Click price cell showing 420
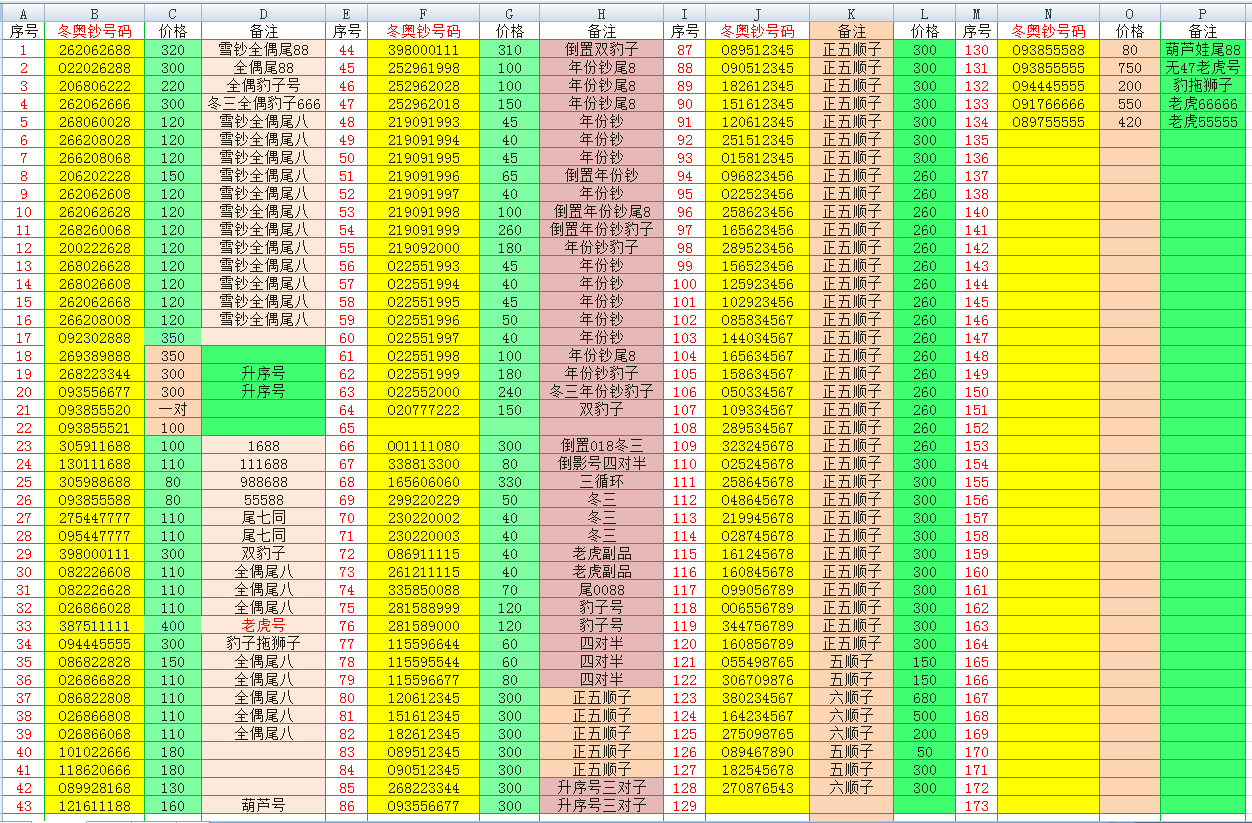The width and height of the screenshot is (1252, 823). point(1130,122)
